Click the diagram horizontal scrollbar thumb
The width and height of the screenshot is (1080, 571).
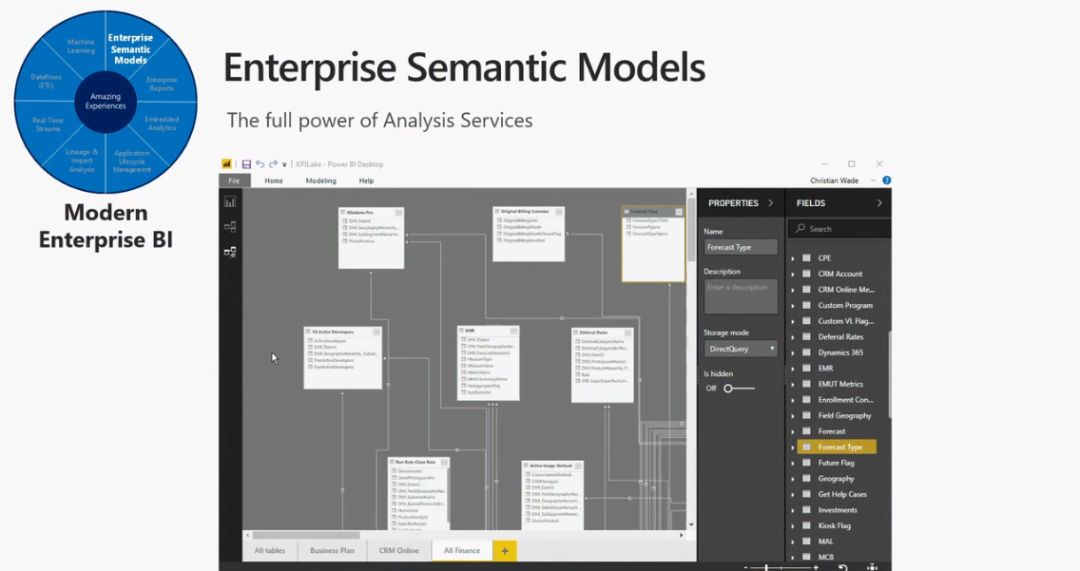tap(307, 534)
